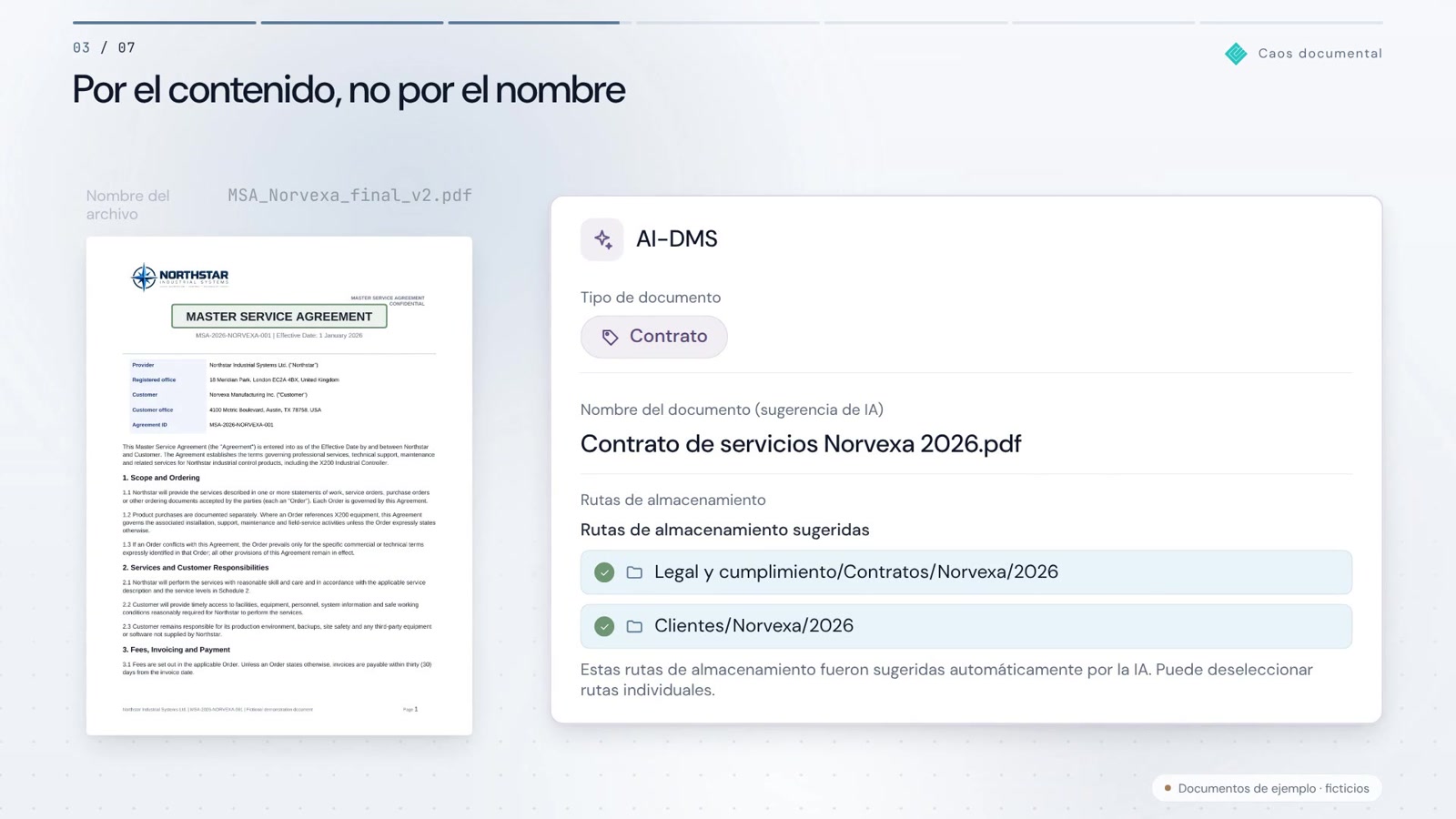Viewport: 1456px width, 819px height.
Task: Jump to second progress bar segment
Action: [352, 23]
